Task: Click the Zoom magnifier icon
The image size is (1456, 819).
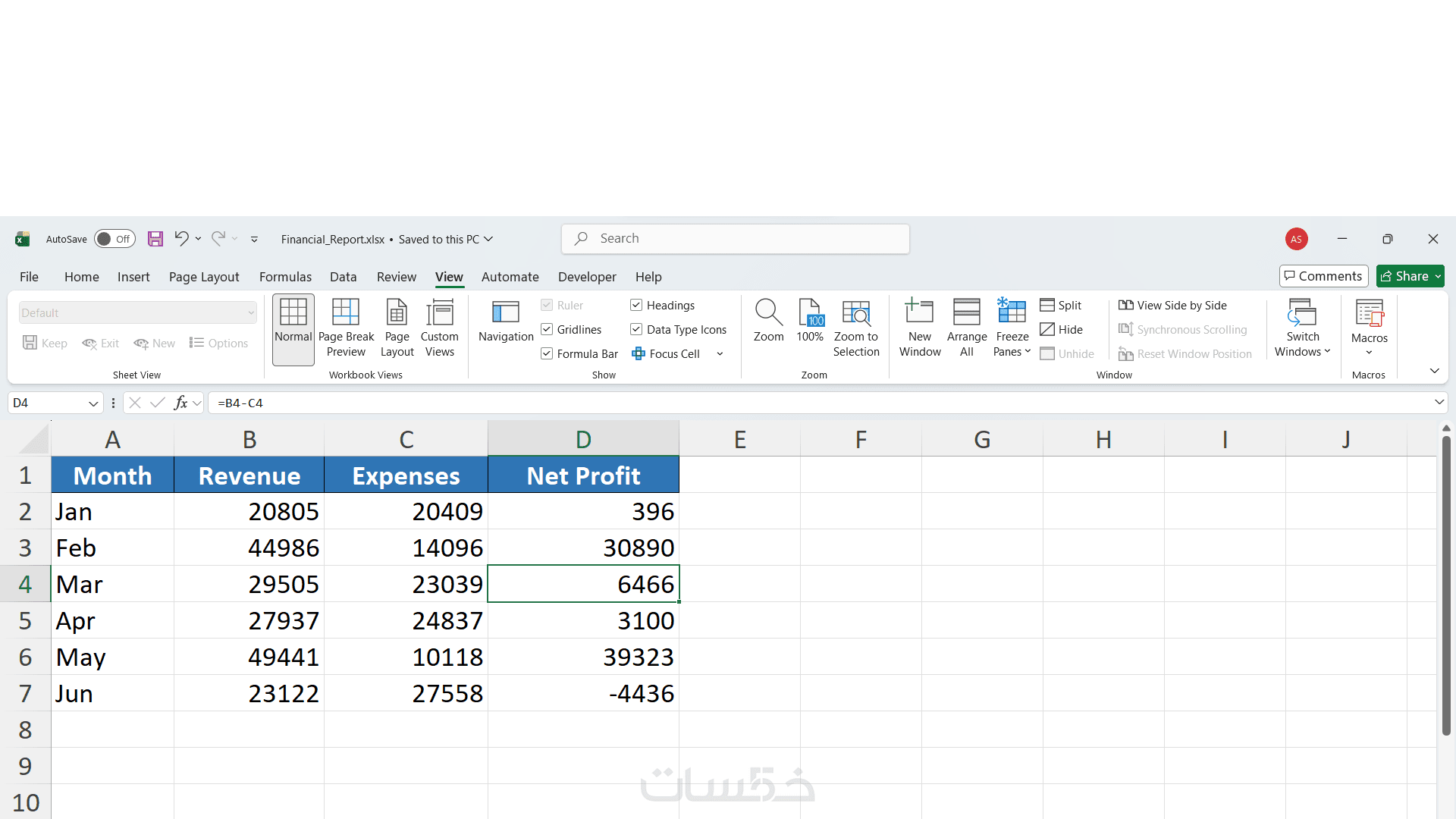Action: (768, 312)
